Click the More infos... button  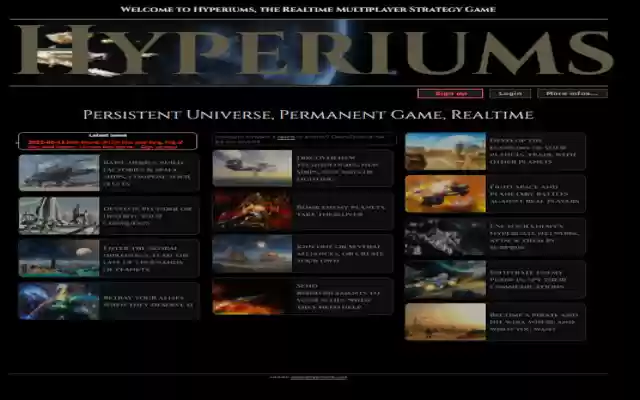(x=572, y=93)
